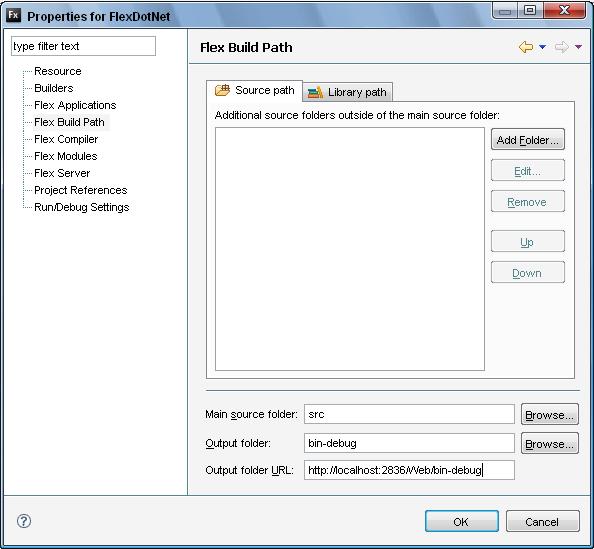Viewport: 594px width, 549px height.
Task: Click the Fx application icon in title bar
Action: [14, 16]
